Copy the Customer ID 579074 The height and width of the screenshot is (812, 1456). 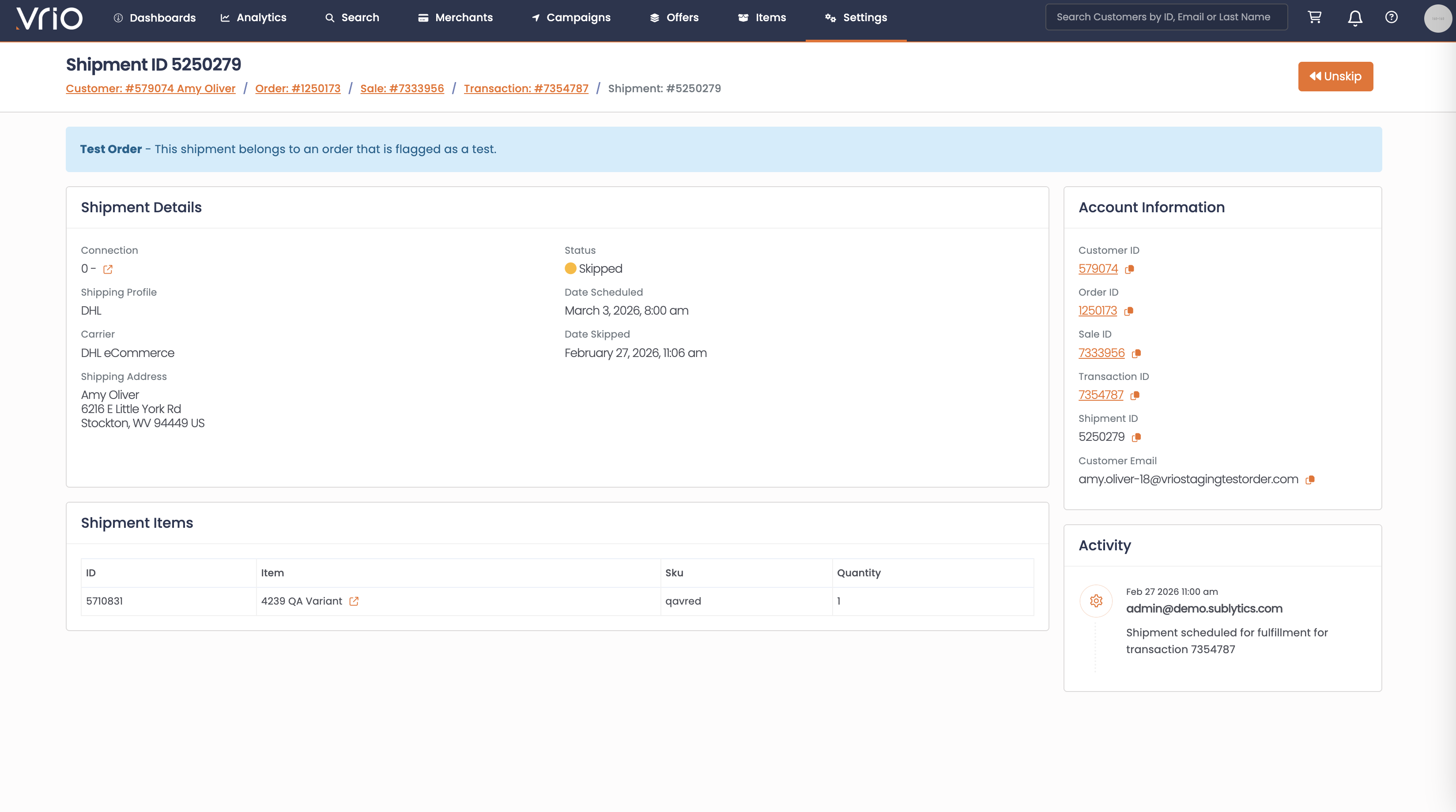(1129, 270)
